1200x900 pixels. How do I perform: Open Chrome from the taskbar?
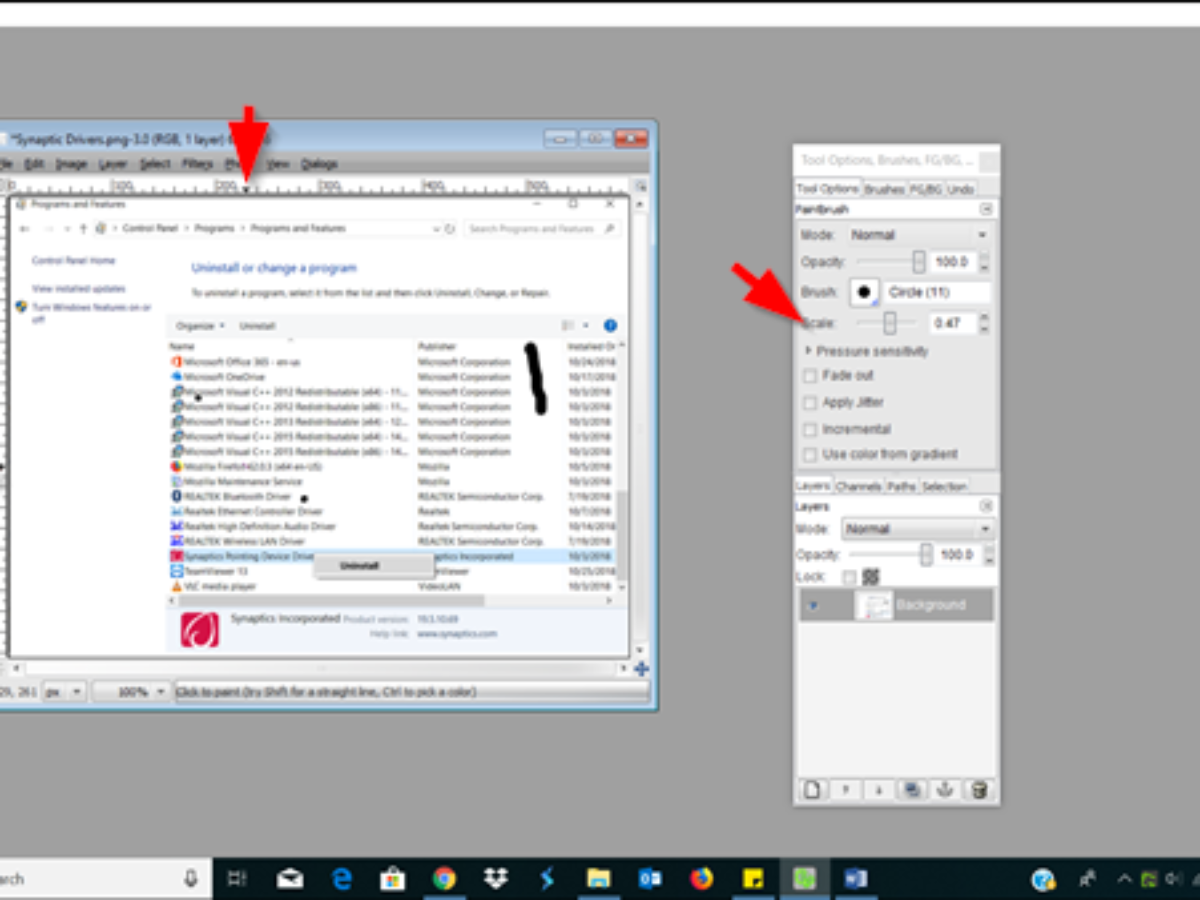(x=444, y=879)
